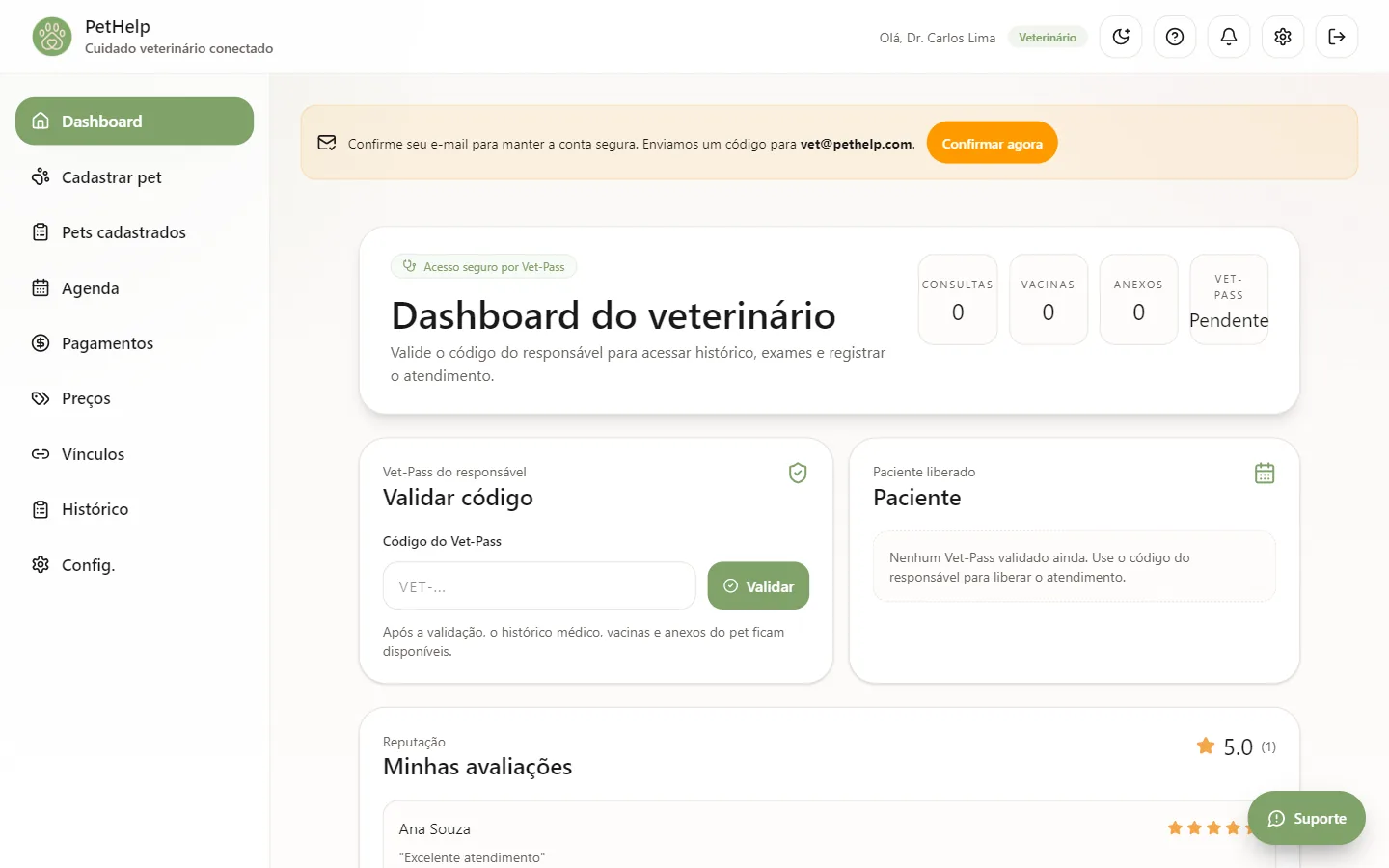Go to Dashboard in sidebar
The width and height of the screenshot is (1389, 868).
coord(134,122)
